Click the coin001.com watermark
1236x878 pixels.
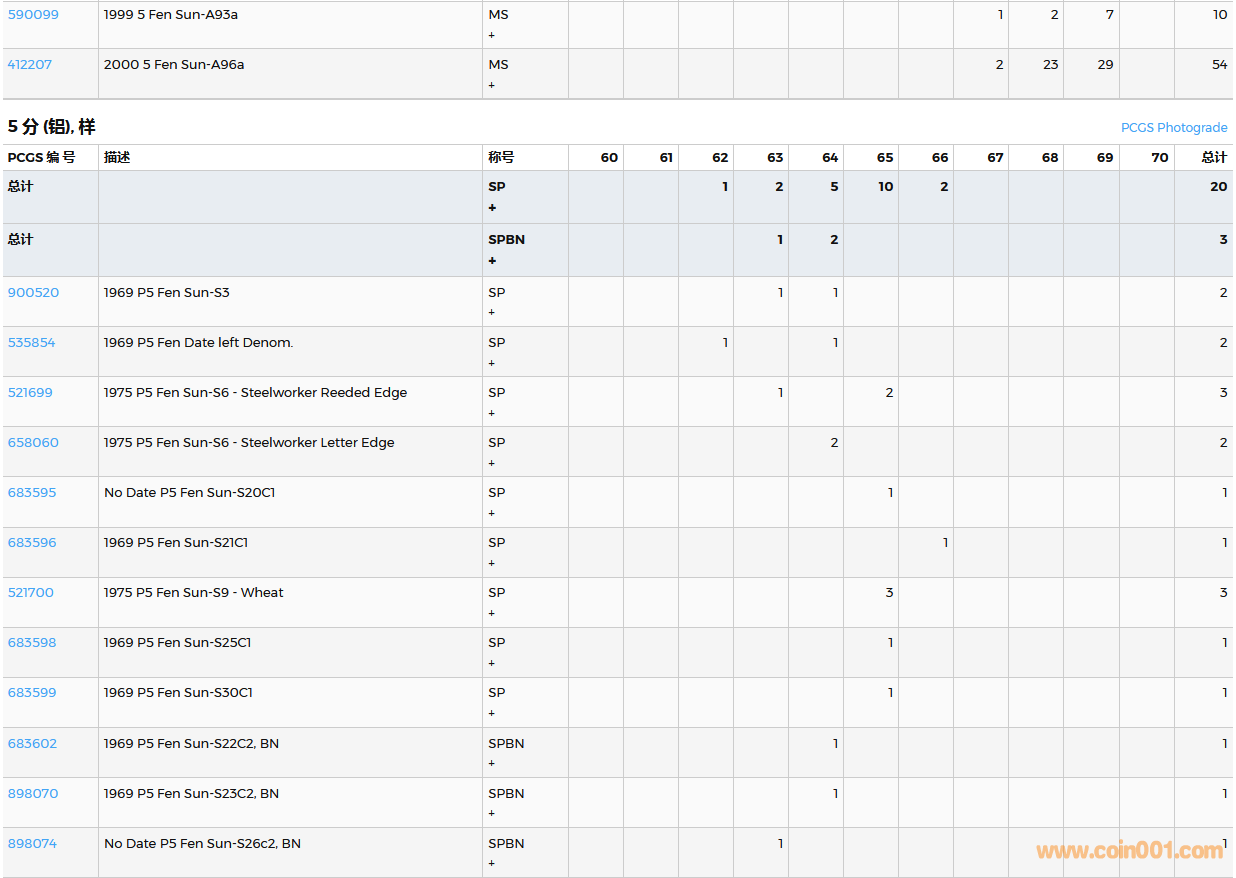pos(1129,851)
